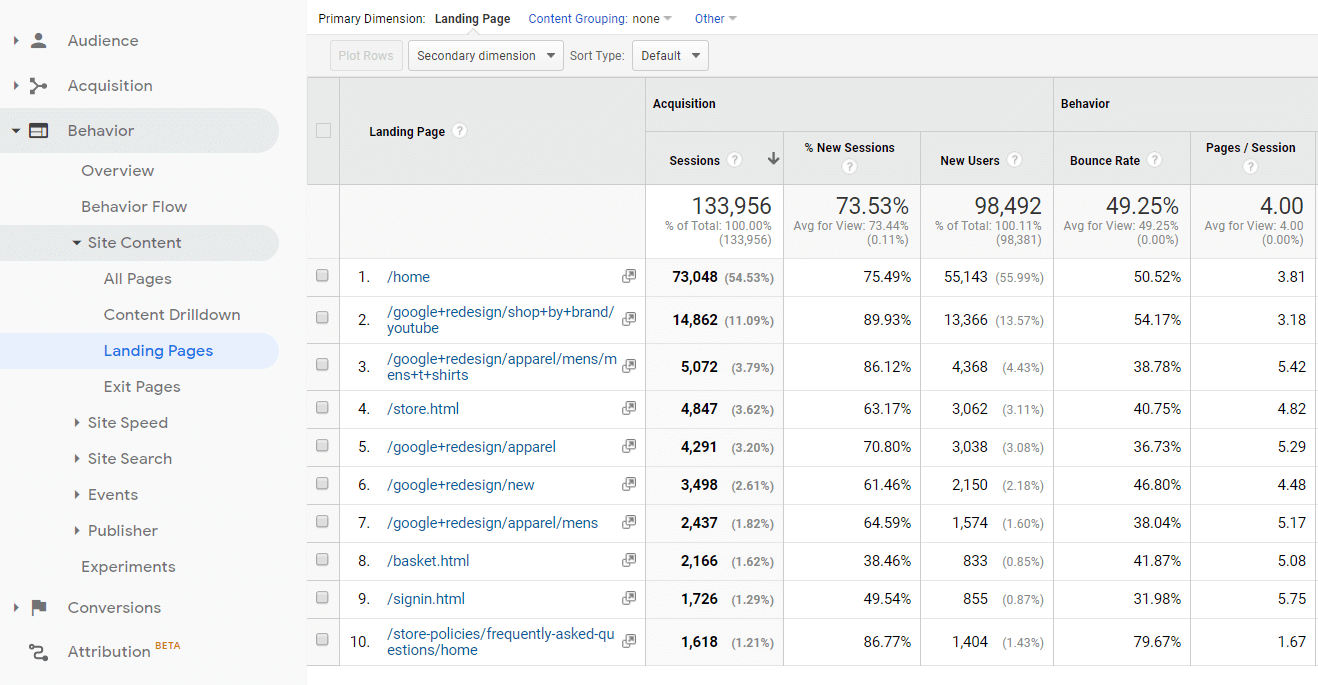Screen dimensions: 1318x685
Task: Open the Sort Type Default dropdown
Action: click(x=670, y=56)
